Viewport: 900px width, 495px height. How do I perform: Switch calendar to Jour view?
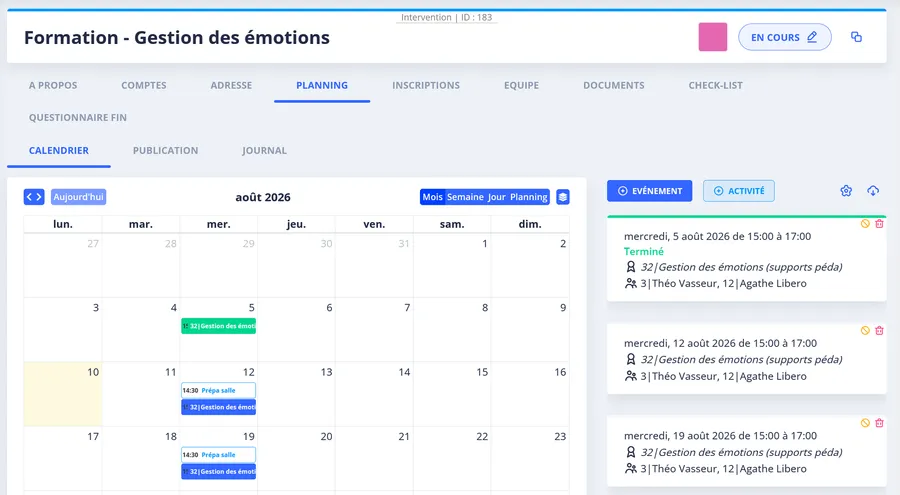click(x=496, y=197)
